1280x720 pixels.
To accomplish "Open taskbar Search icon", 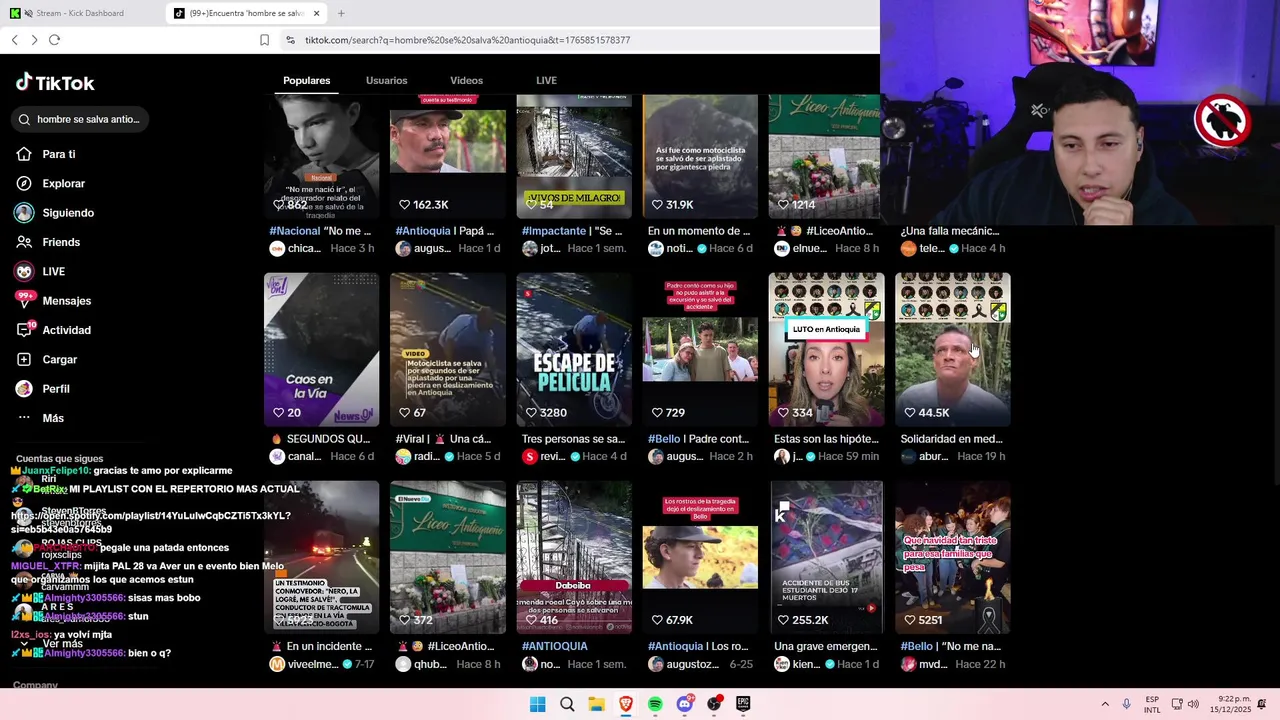I will [x=567, y=704].
